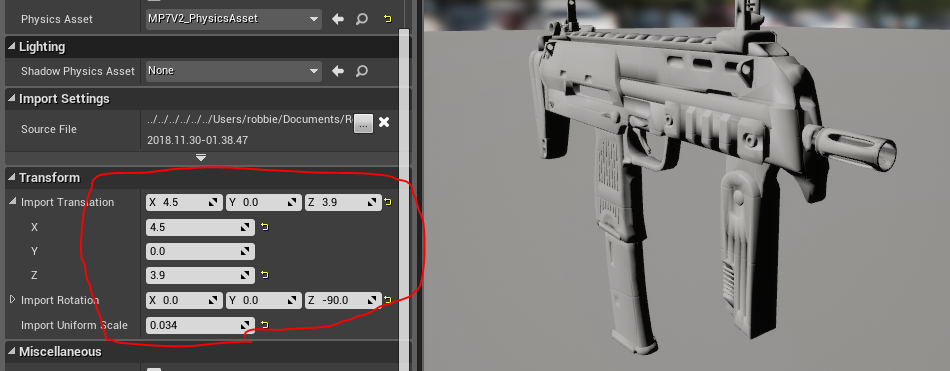Click the expanded Y value field 0.0
The image size is (950, 371).
pos(201,251)
